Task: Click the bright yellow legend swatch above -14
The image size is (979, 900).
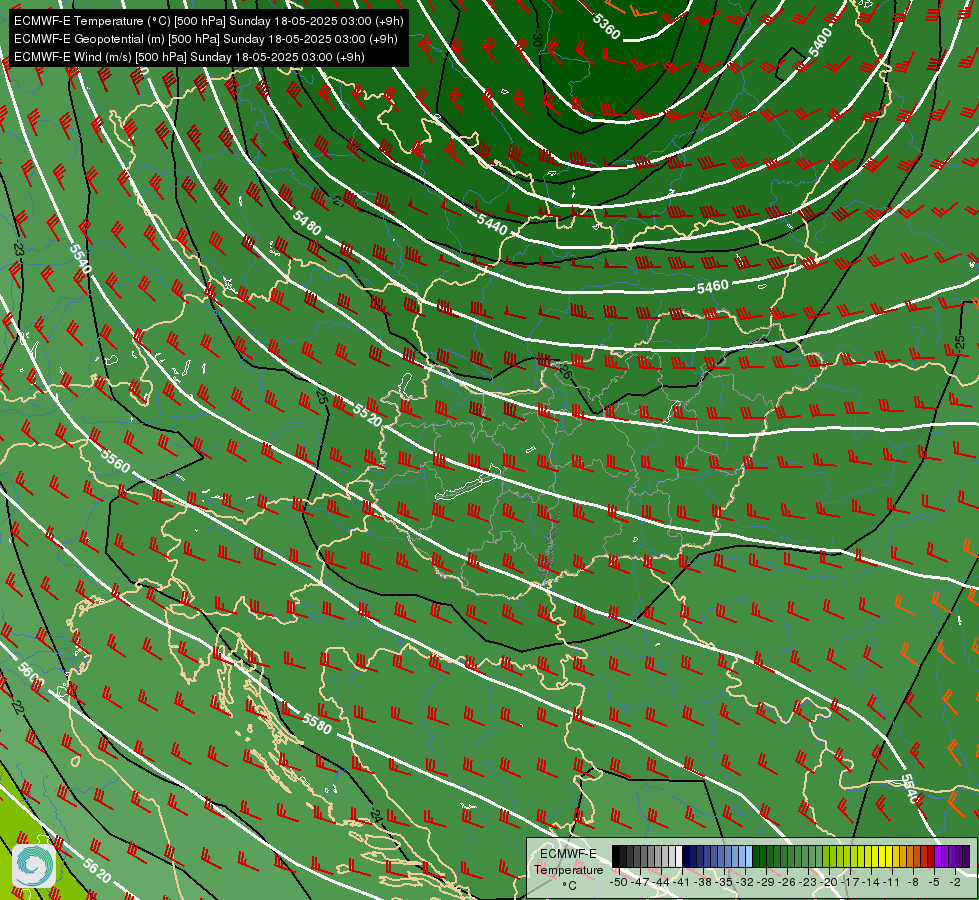Action: coord(876,856)
